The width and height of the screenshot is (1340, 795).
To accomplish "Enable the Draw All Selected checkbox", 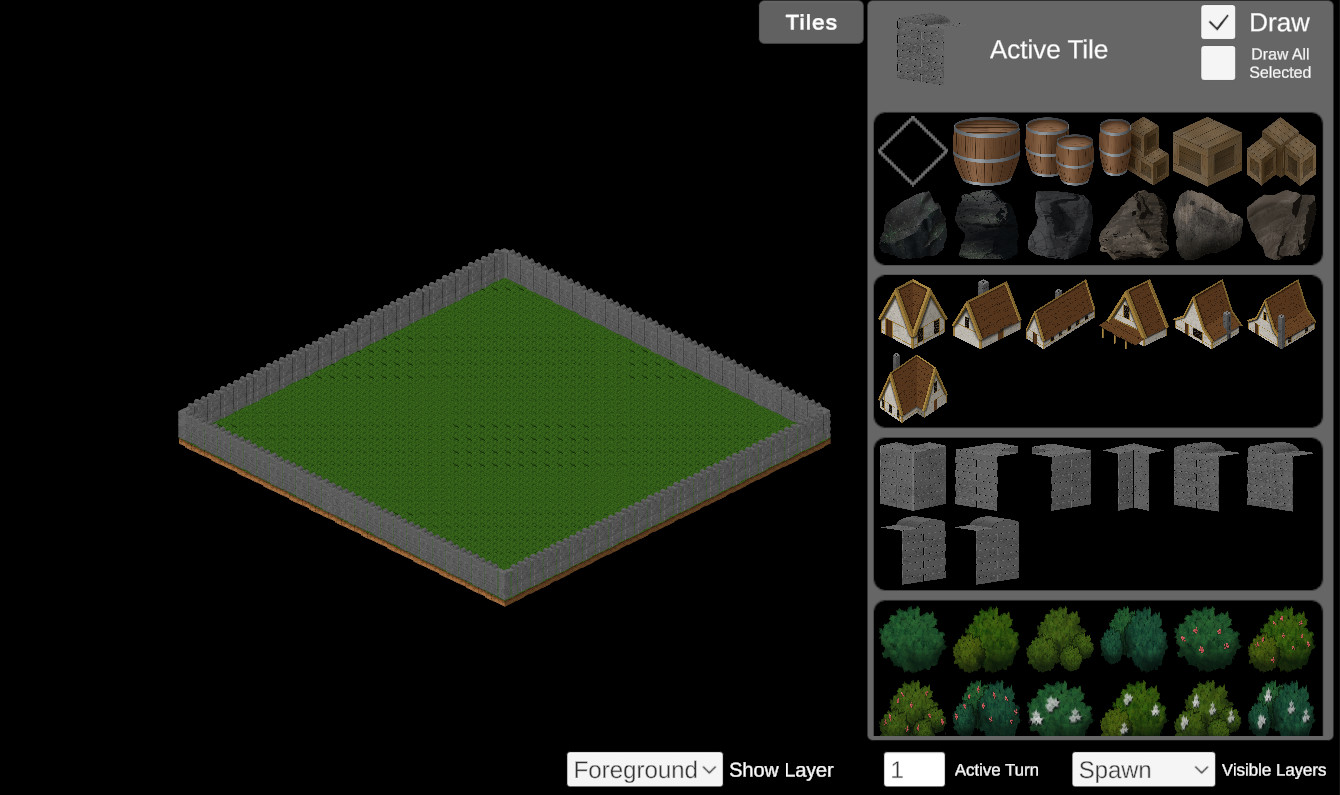I will coord(1218,62).
